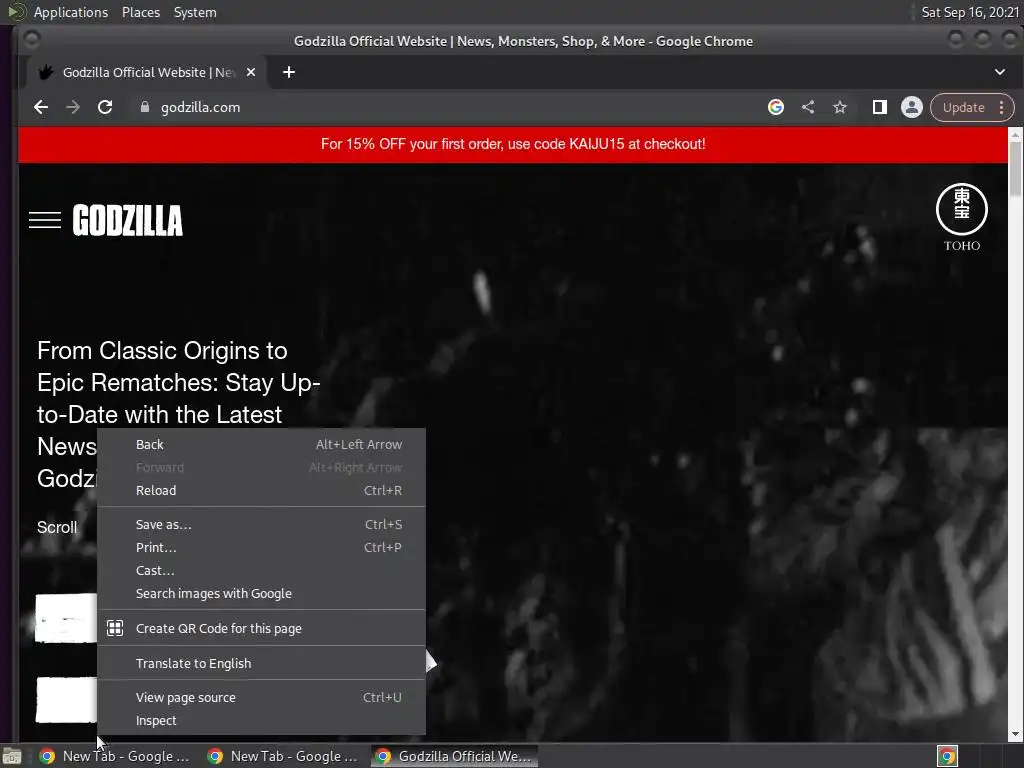Screen dimensions: 1024x768
Task: Click the clock Sat Sep 16, 20:21
Action: [970, 12]
